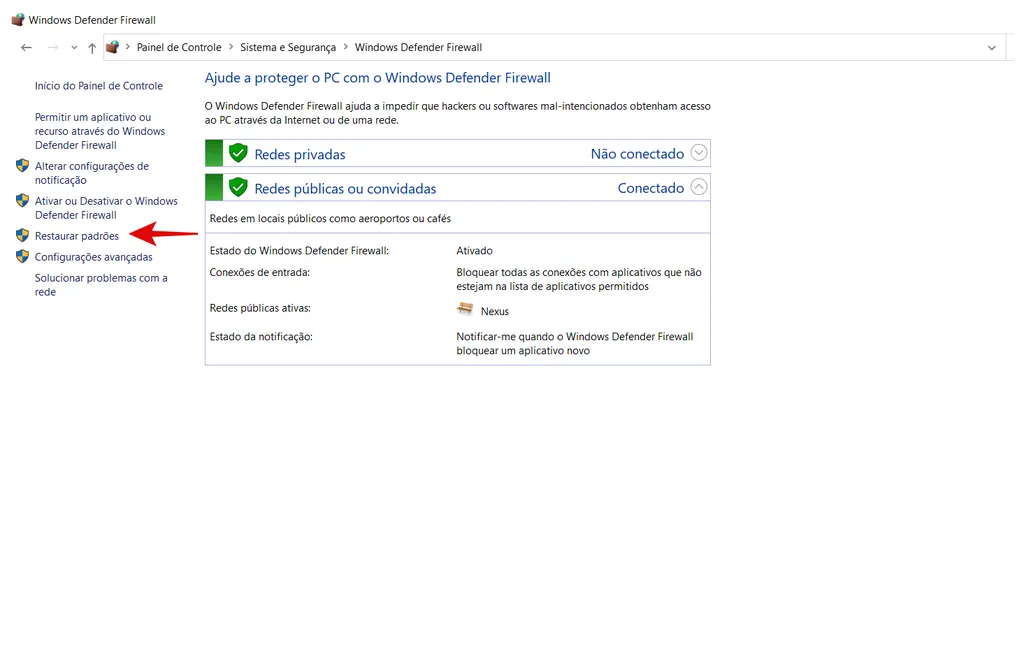This screenshot has height=647, width=1024.
Task: Click the firewall icon in address bar
Action: click(x=112, y=47)
